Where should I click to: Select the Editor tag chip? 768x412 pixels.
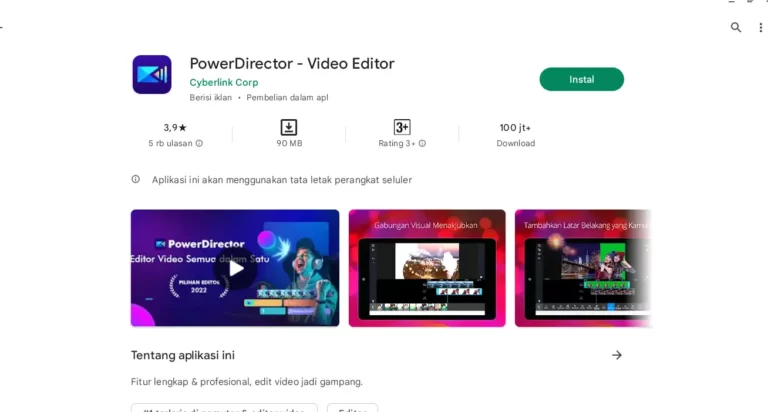[353, 409]
